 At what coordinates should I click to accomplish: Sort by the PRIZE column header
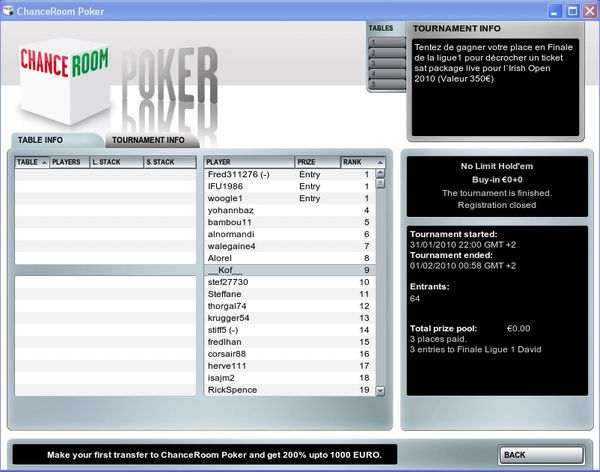[317, 162]
